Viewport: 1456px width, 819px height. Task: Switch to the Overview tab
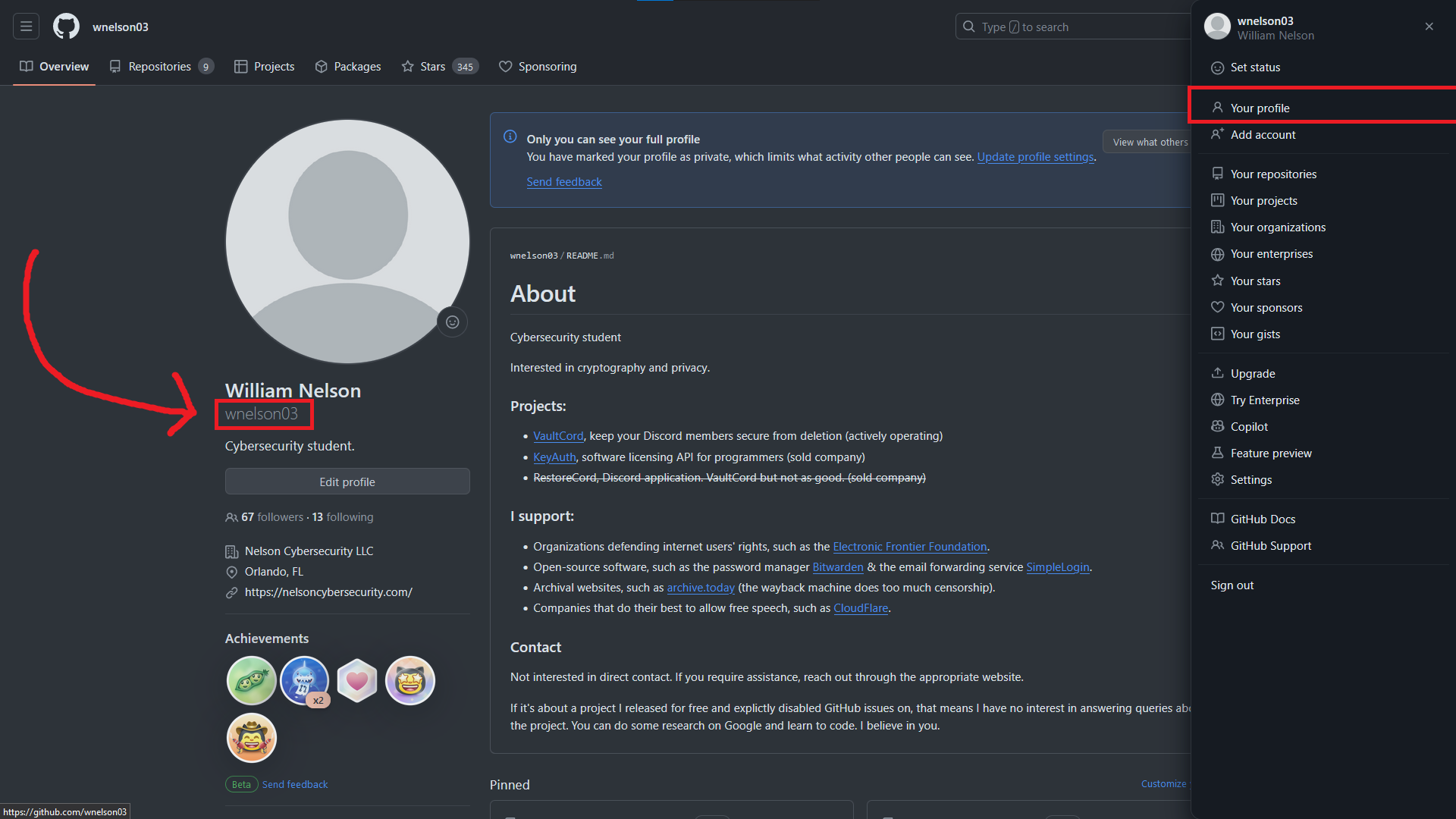(x=54, y=67)
